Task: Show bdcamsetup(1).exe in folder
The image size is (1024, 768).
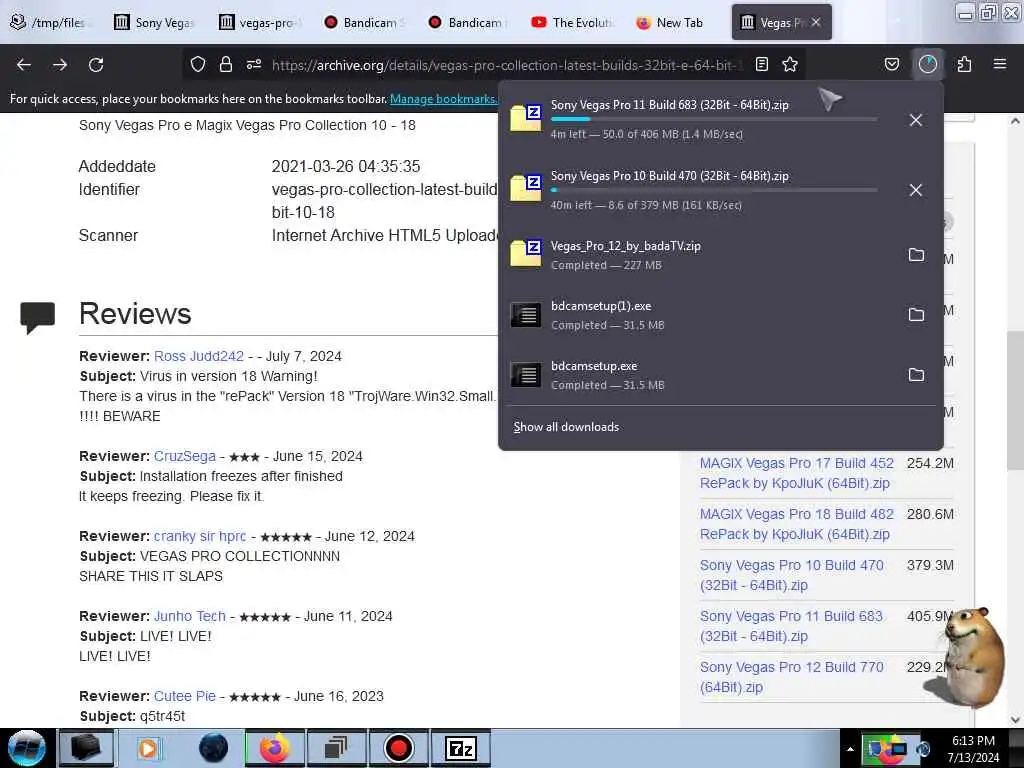Action: point(916,315)
